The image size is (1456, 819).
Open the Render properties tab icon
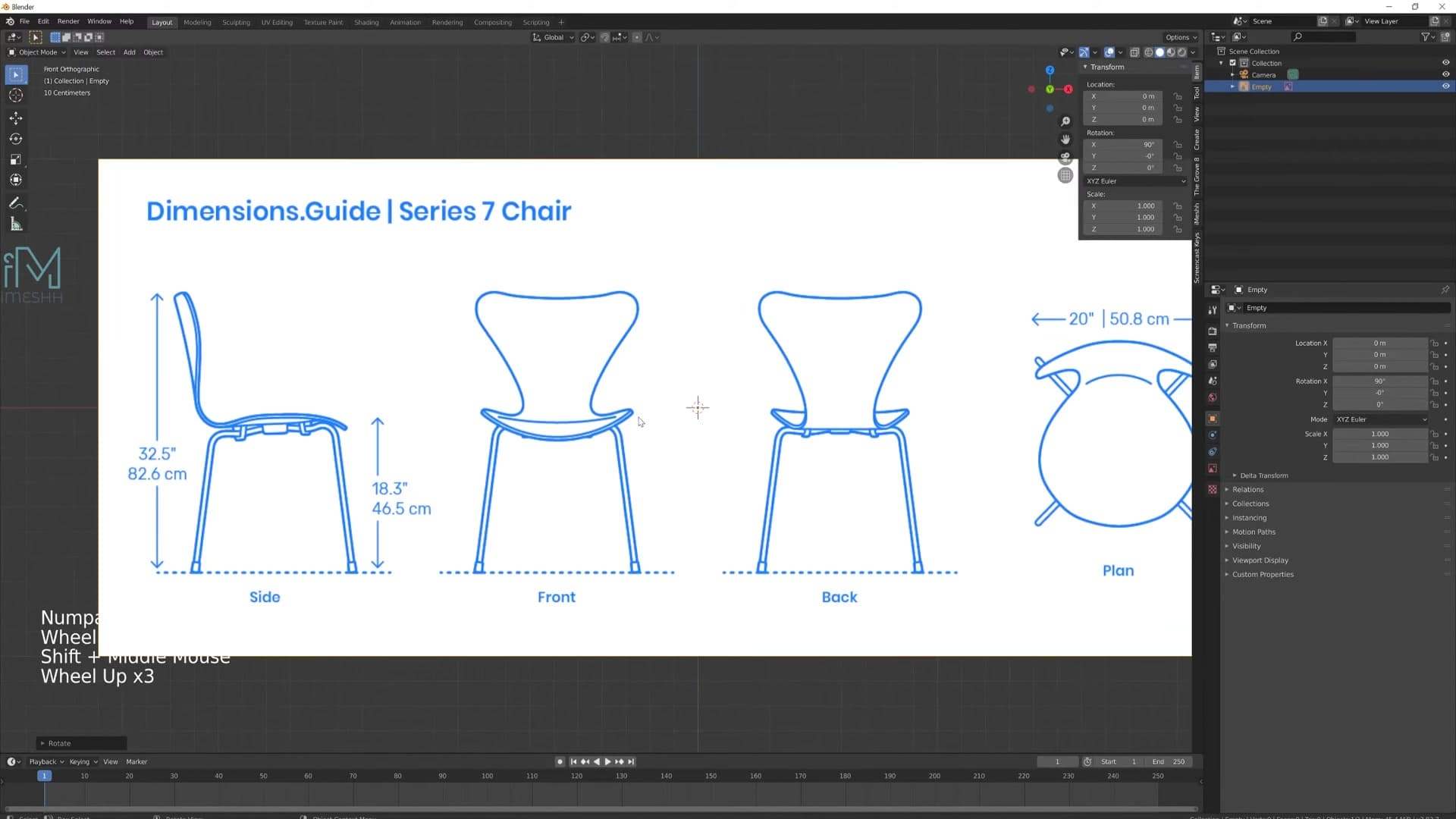[x=1213, y=331]
